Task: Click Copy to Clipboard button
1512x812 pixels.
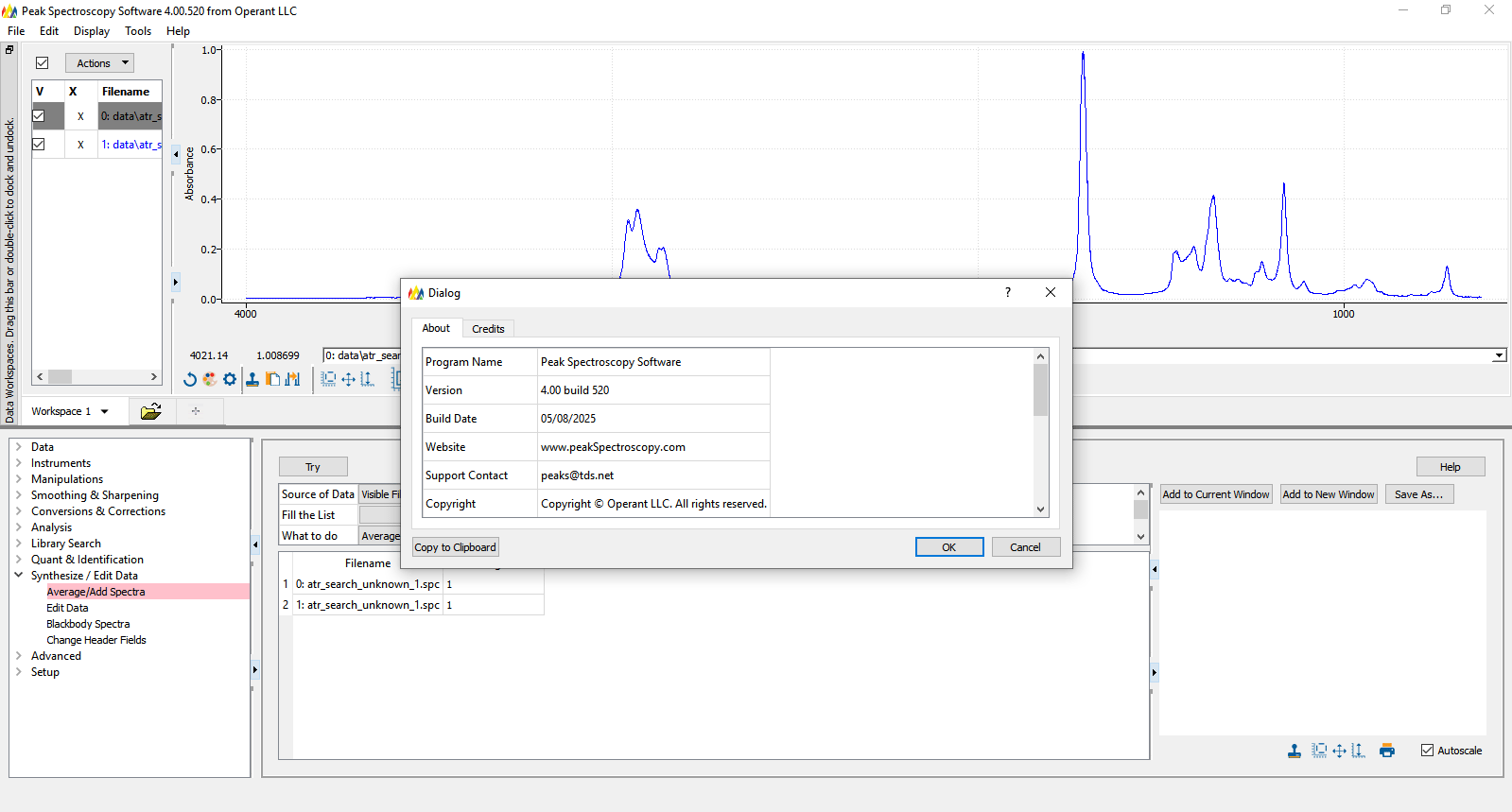Action: coord(456,547)
